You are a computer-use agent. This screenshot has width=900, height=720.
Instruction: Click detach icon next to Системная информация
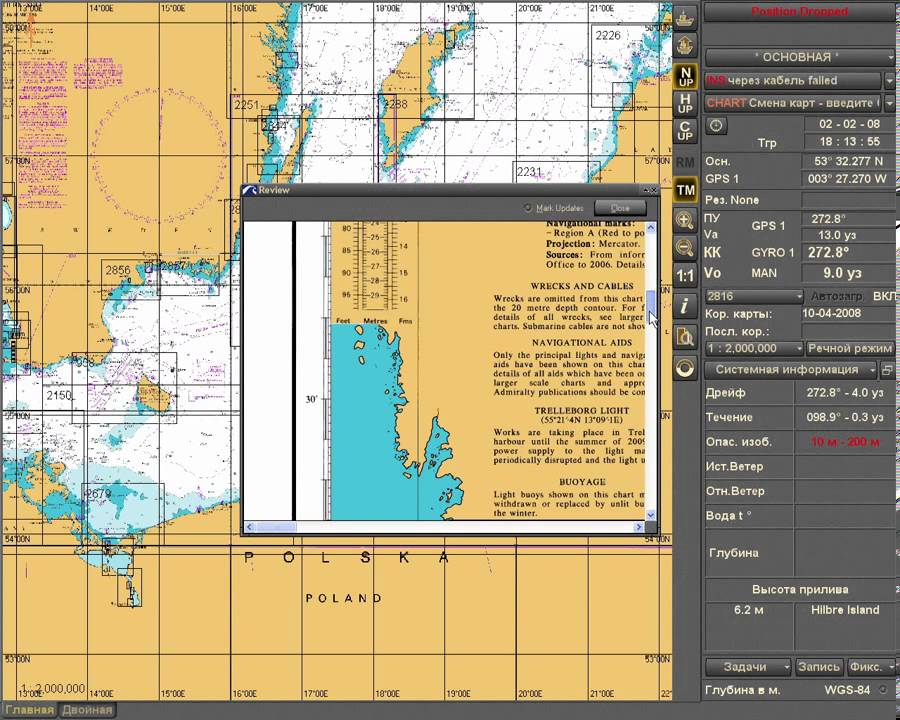point(887,370)
